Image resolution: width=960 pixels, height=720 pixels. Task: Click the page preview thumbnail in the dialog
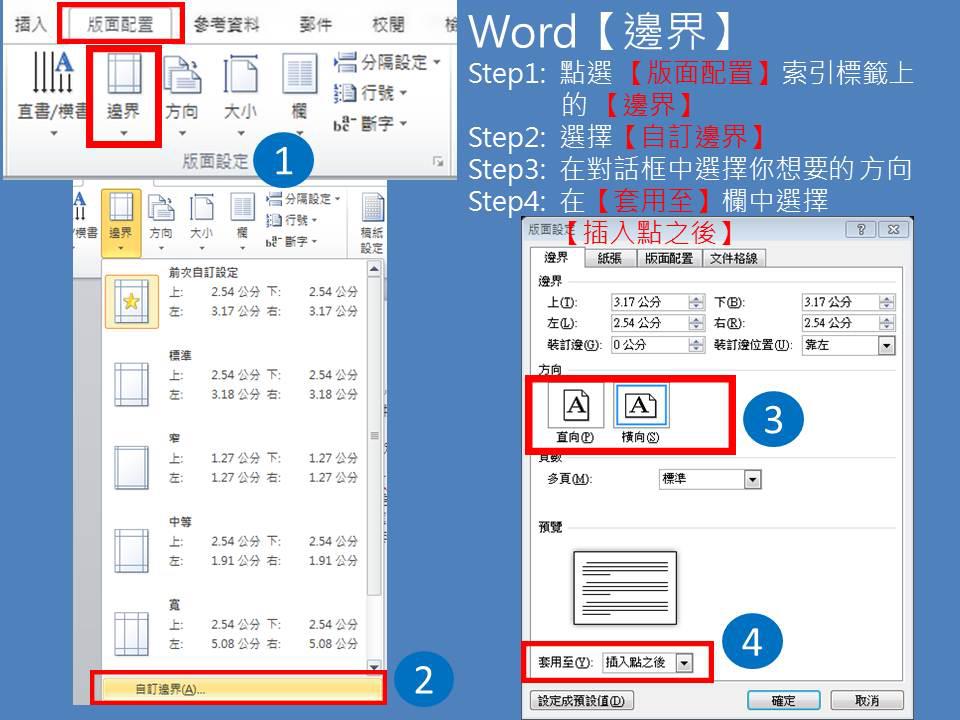click(x=625, y=588)
